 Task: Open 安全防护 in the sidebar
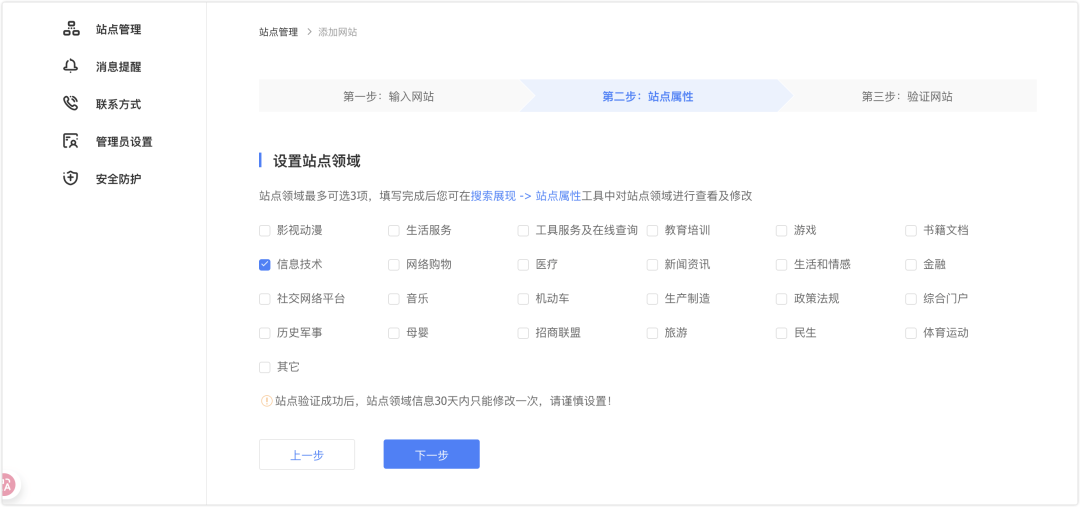pyautogui.click(x=118, y=179)
